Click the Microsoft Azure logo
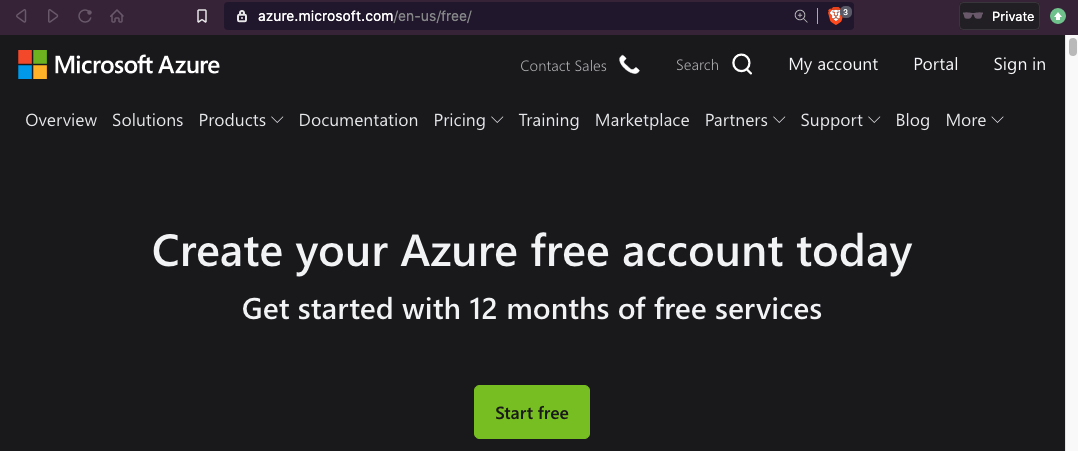Image resolution: width=1078 pixels, height=451 pixels. [119, 65]
